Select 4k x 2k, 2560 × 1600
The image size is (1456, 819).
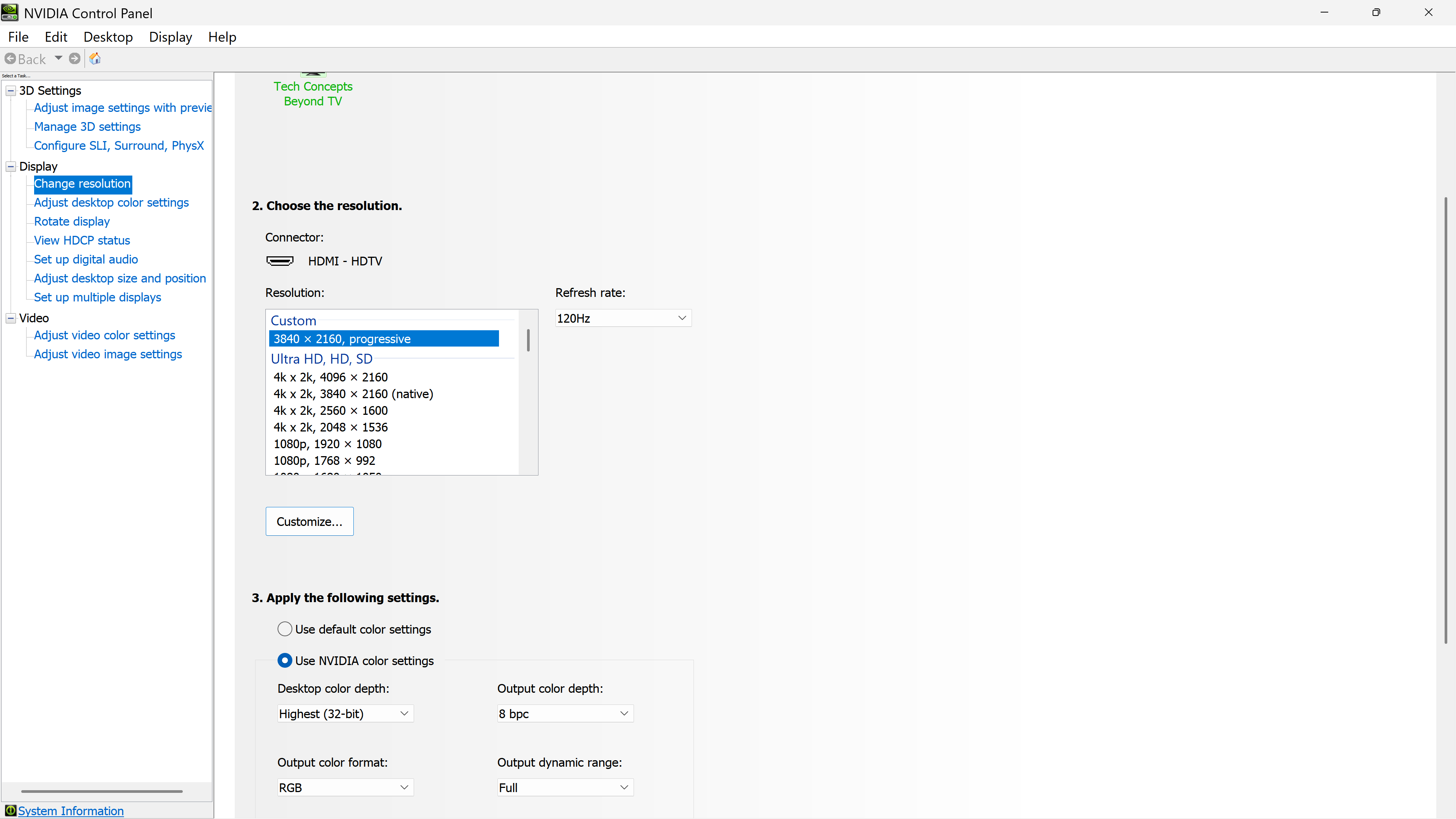[x=331, y=410]
